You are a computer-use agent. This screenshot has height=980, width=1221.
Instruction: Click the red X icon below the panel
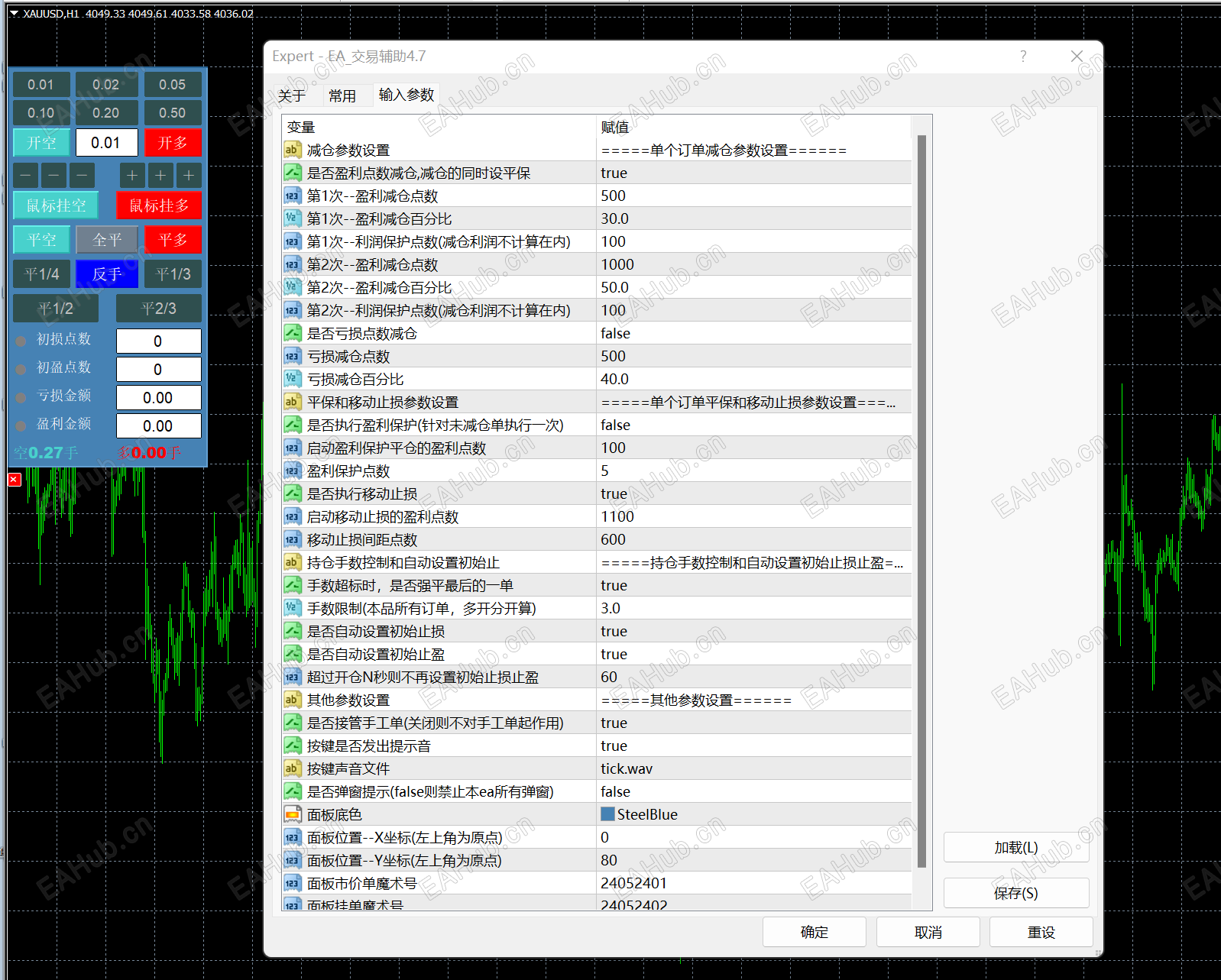[15, 480]
